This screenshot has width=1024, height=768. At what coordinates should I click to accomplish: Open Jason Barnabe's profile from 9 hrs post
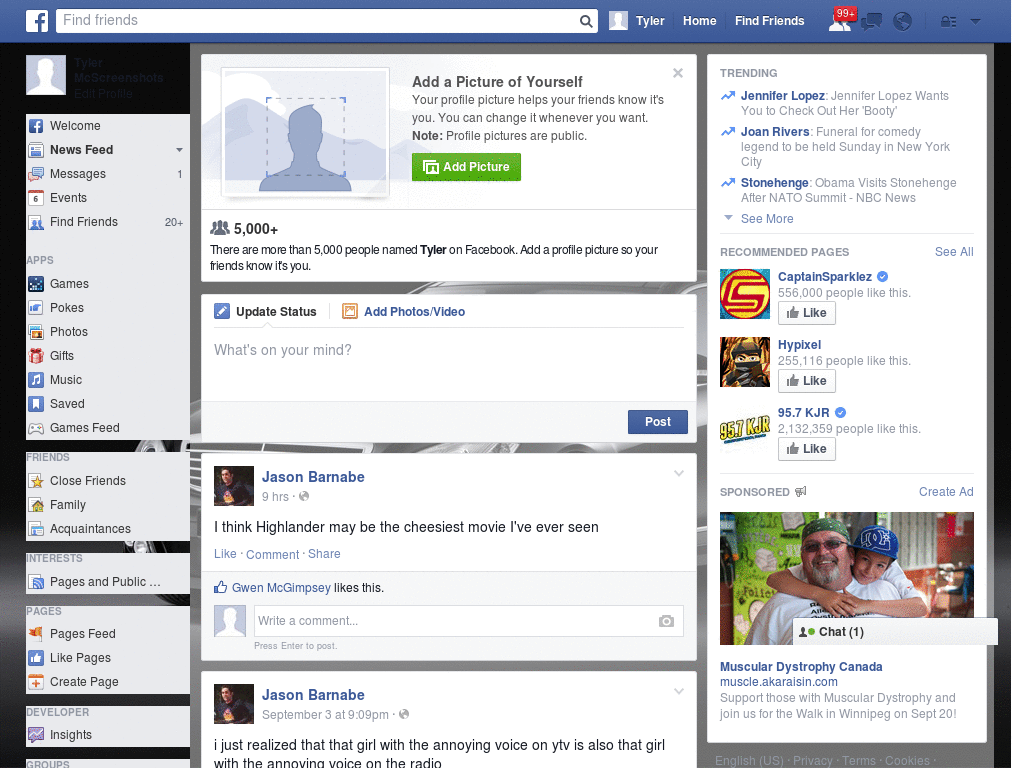313,477
